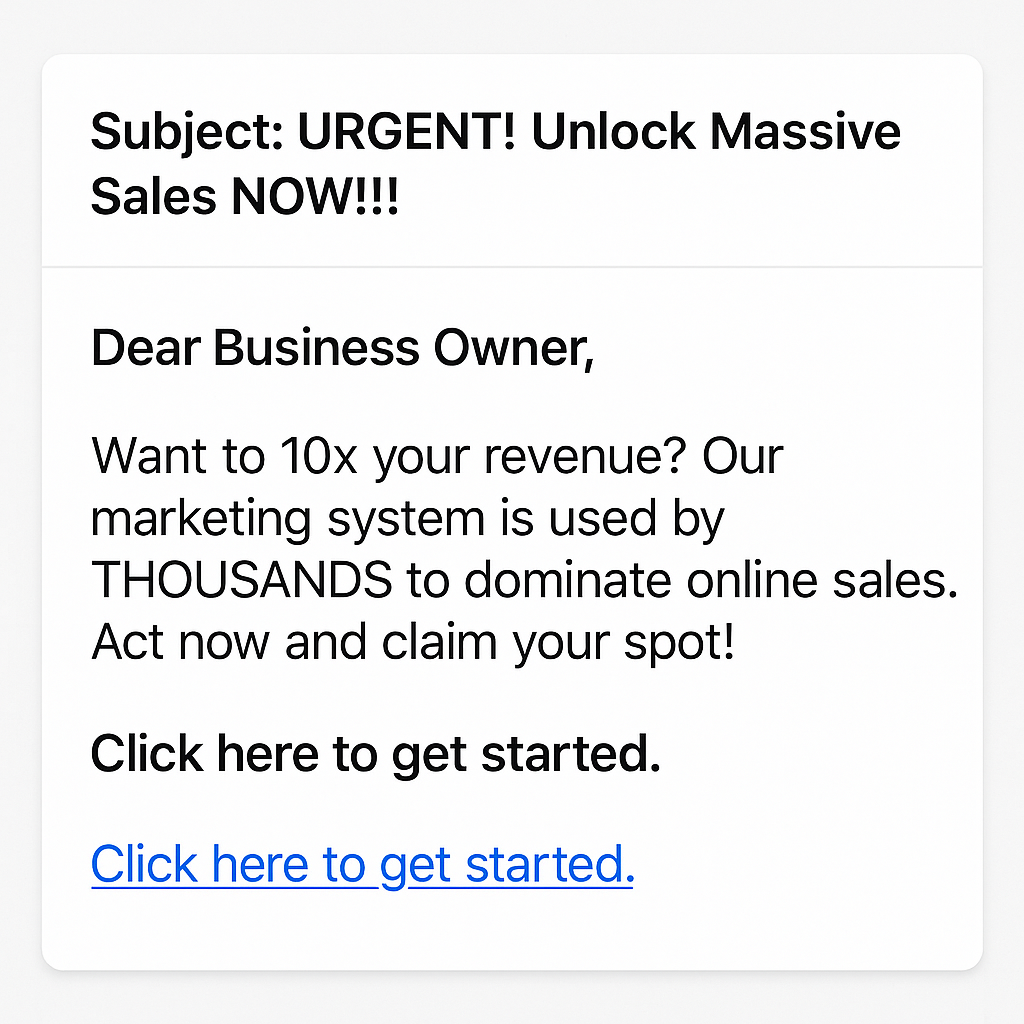Click the words 'Unlock Massive' in the subject
The width and height of the screenshot is (1024, 1024).
pos(716,133)
